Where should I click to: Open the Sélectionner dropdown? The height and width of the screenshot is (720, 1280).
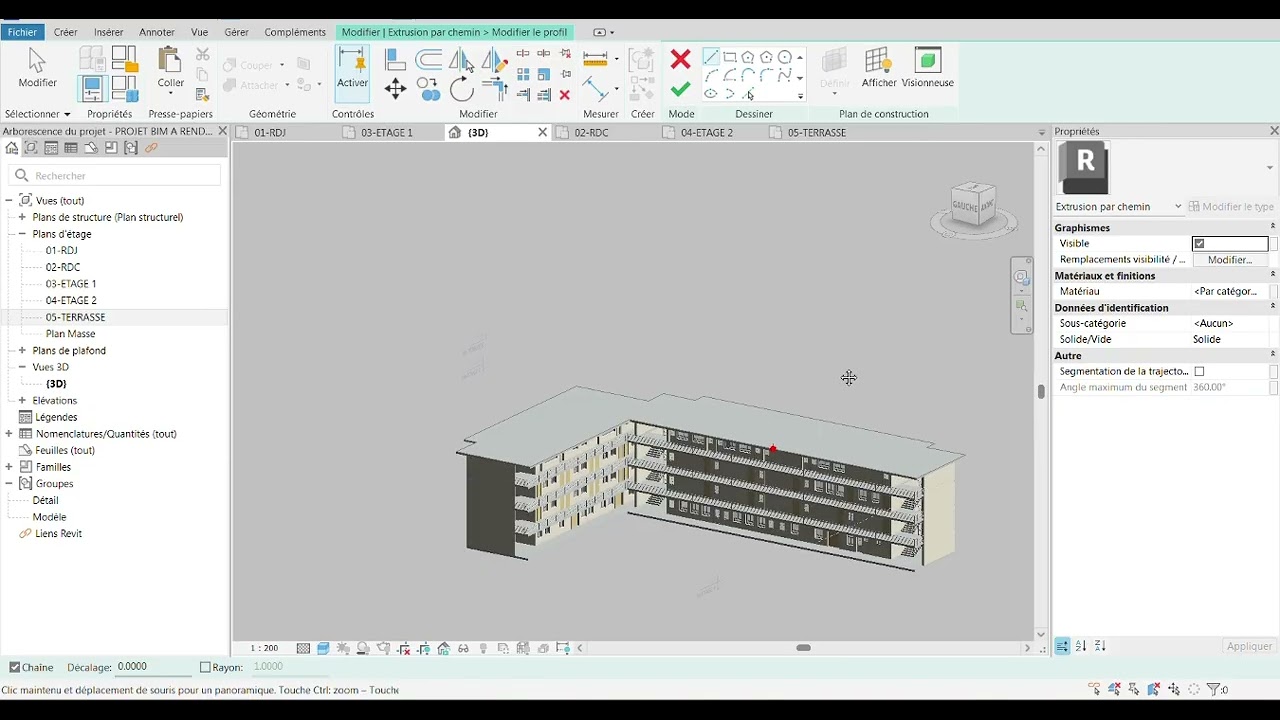tap(38, 114)
